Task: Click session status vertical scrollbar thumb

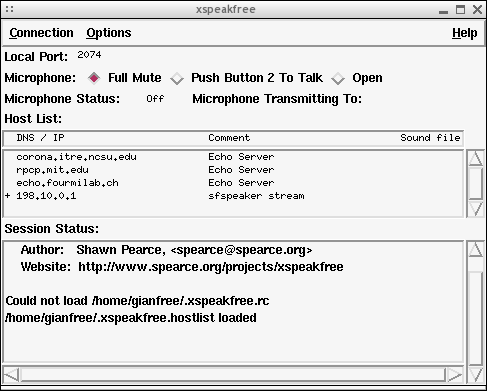Action: click(475, 318)
